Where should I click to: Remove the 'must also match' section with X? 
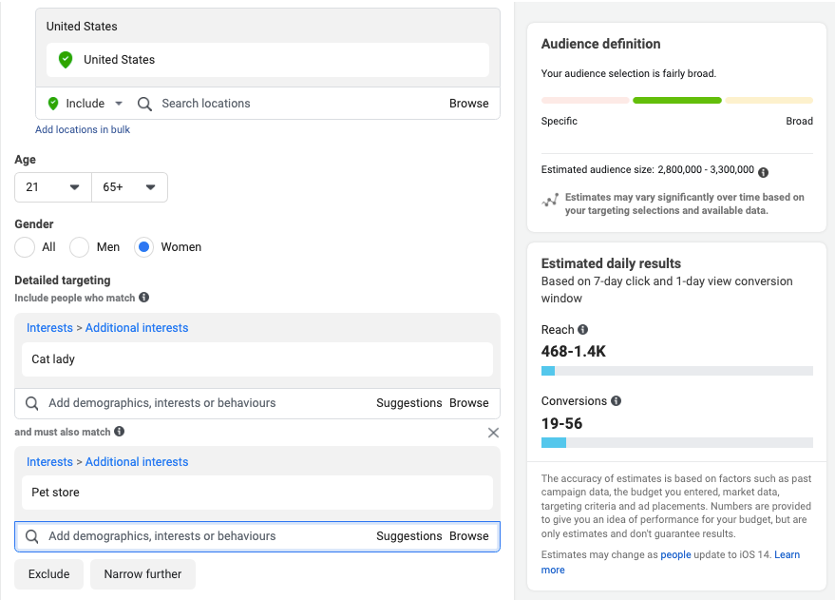(493, 433)
